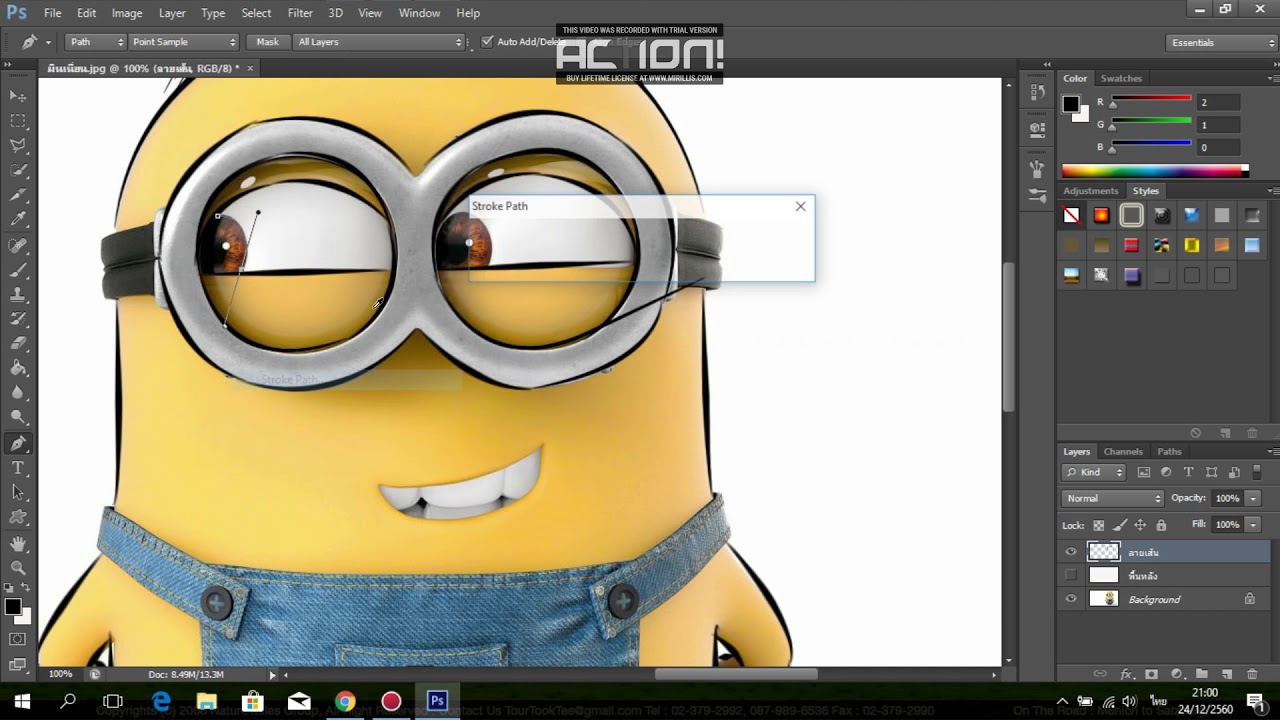Viewport: 1280px width, 720px height.
Task: Open the layer Kind filter dropdown
Action: pos(1094,472)
